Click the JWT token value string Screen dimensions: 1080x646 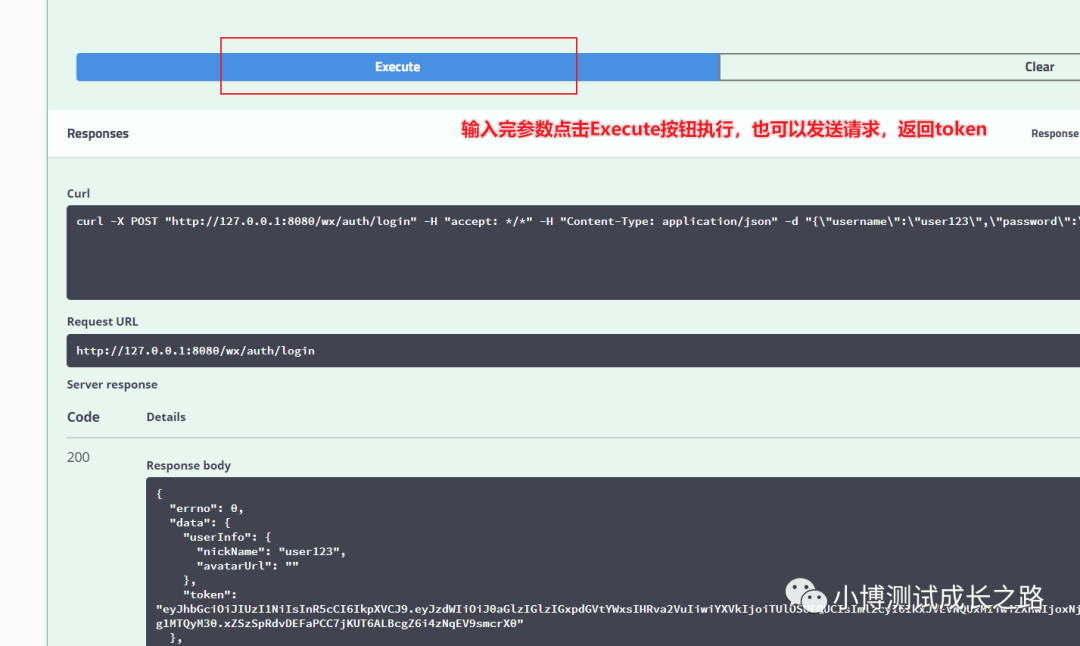coord(618,616)
